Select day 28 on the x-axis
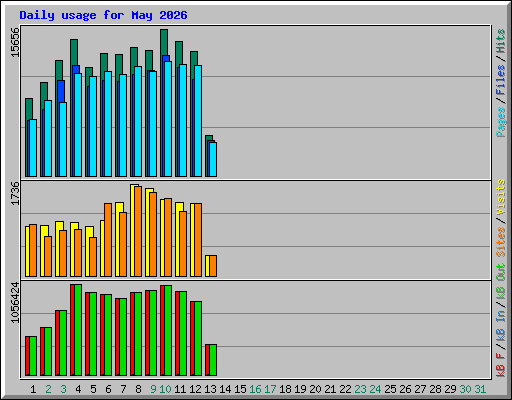This screenshot has width=512, height=400. pyautogui.click(x=435, y=389)
